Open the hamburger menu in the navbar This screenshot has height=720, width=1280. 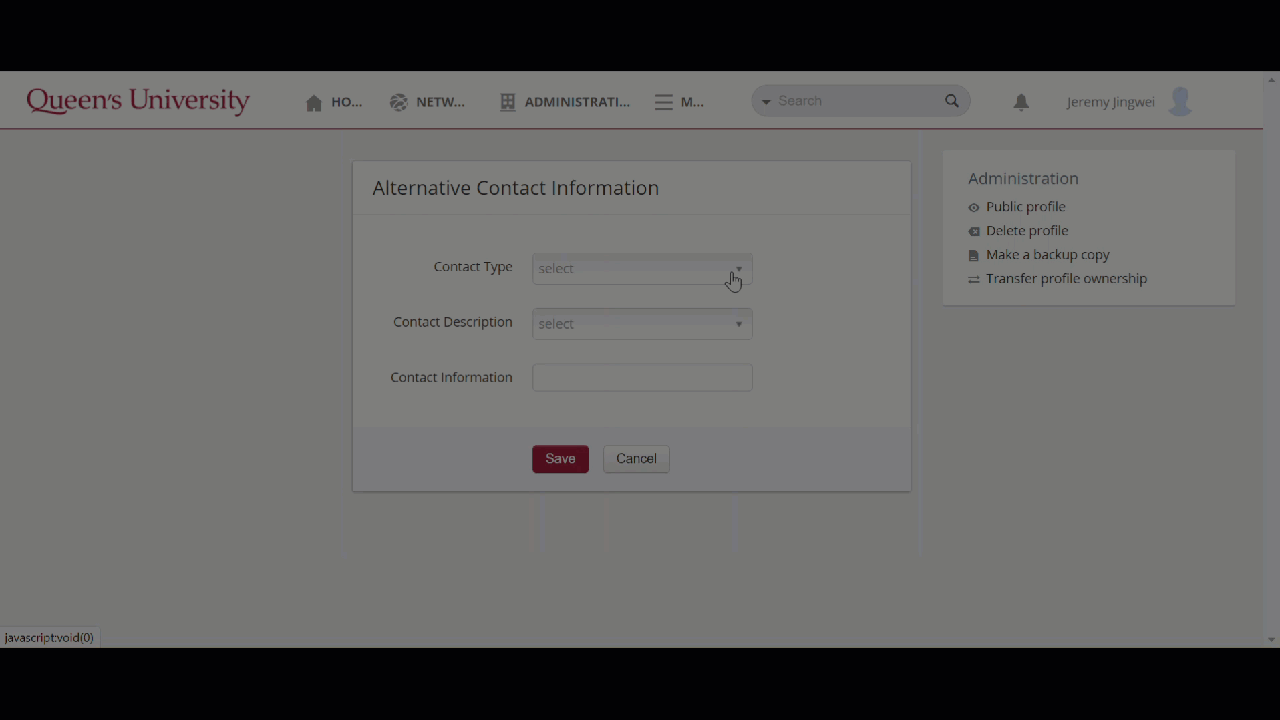[x=664, y=102]
